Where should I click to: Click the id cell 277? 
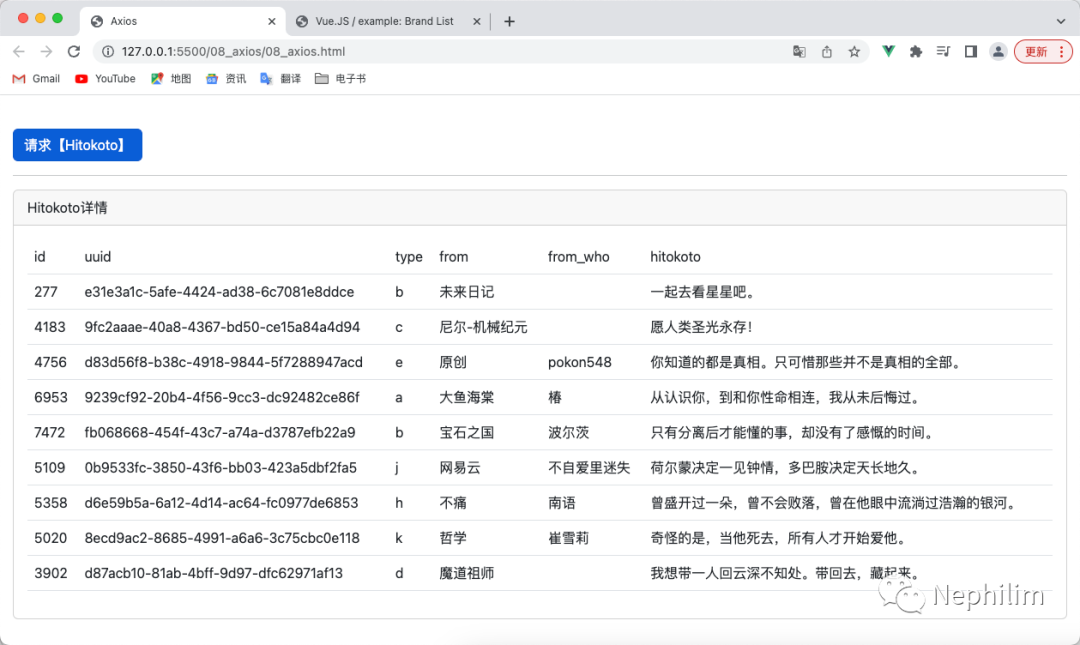[45, 292]
